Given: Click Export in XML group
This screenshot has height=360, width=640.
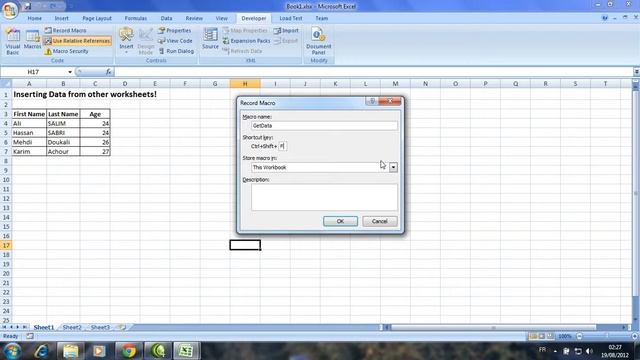Looking at the screenshot, I should [286, 41].
